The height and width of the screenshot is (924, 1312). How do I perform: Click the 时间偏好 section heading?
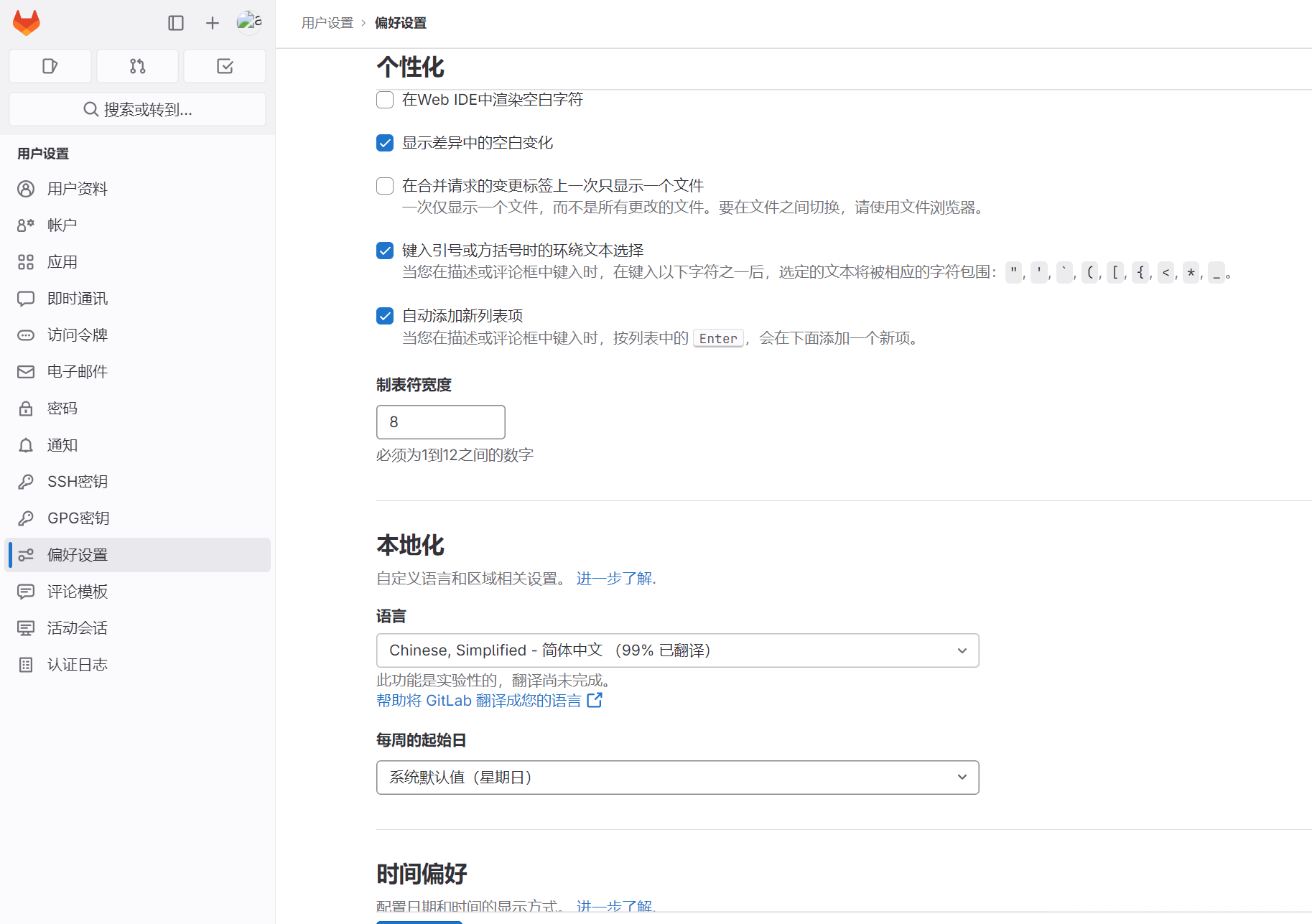[x=422, y=874]
